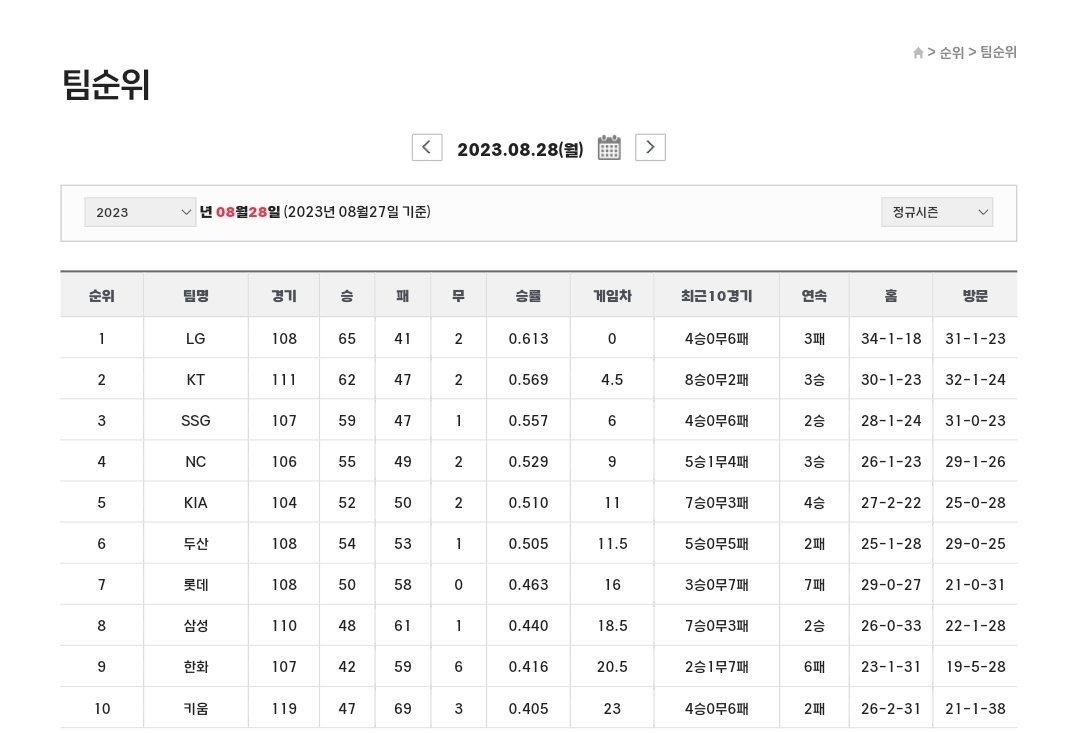Select the 최근10경기 column header

click(x=716, y=296)
